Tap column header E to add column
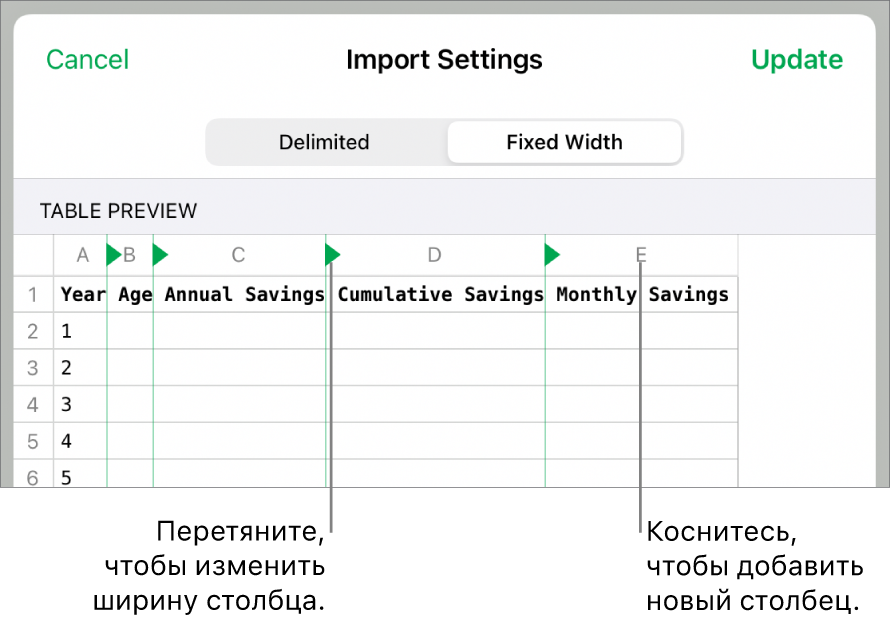This screenshot has height=620, width=891. tap(641, 256)
